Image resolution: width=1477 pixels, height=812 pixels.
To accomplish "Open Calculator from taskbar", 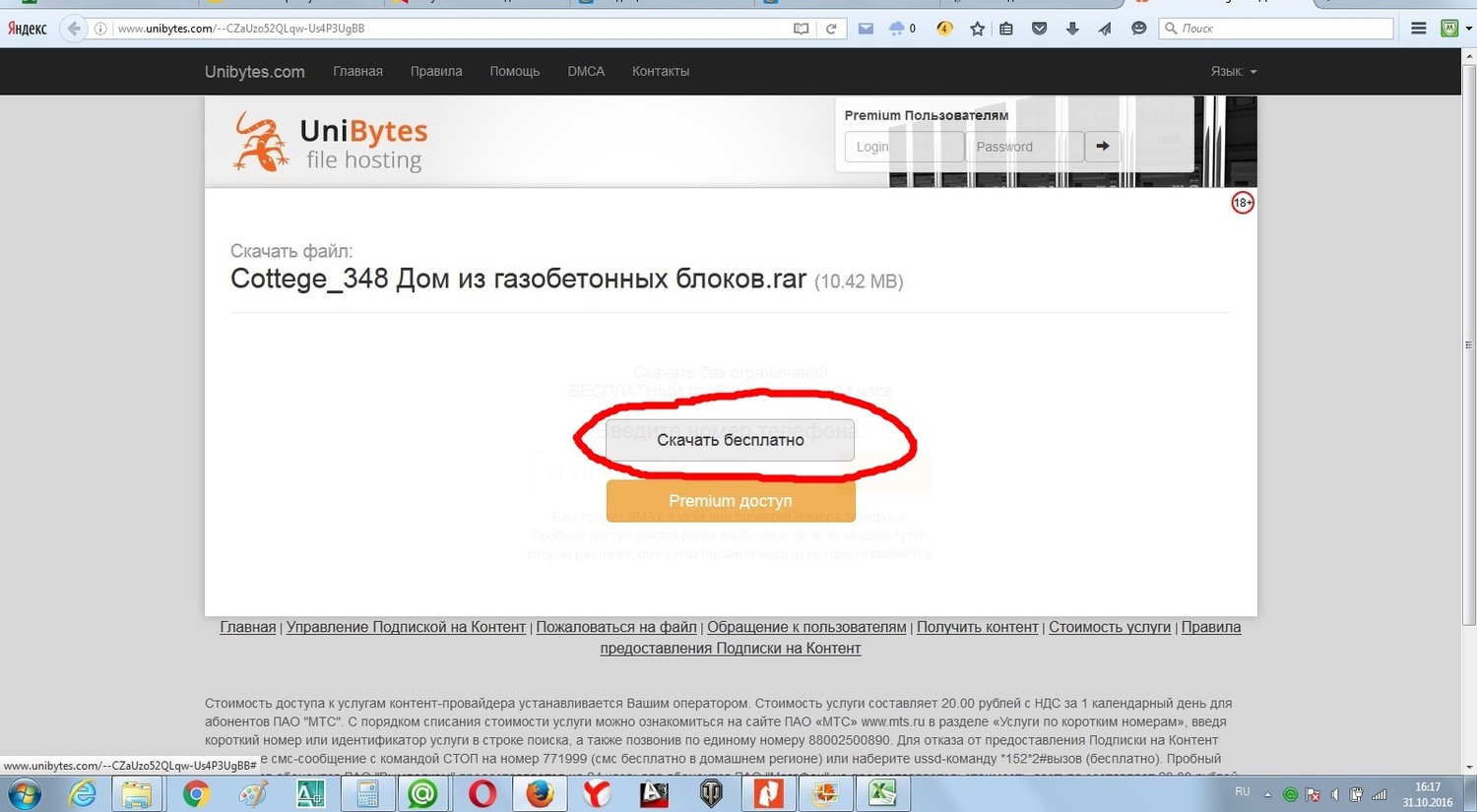I will (367, 793).
